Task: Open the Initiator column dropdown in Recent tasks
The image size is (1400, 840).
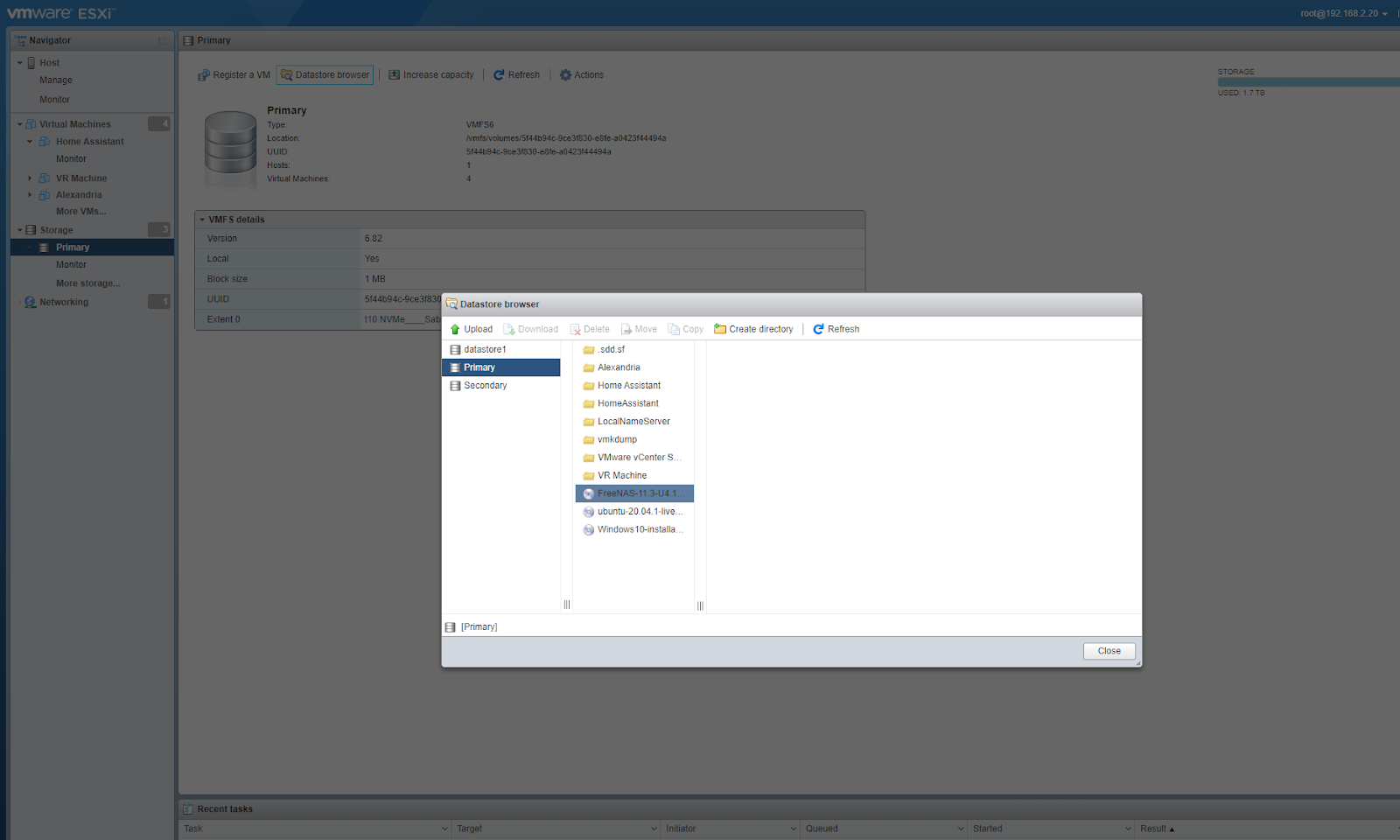Action: pos(794,829)
